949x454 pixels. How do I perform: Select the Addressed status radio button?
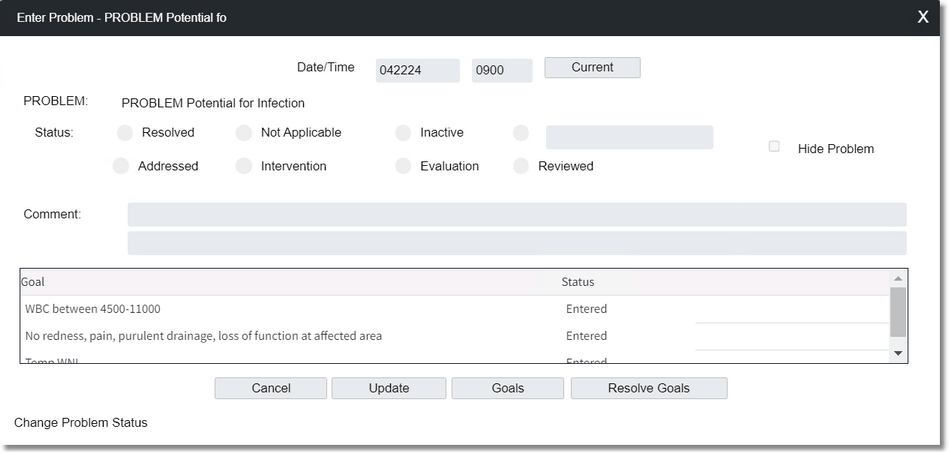[x=121, y=166]
